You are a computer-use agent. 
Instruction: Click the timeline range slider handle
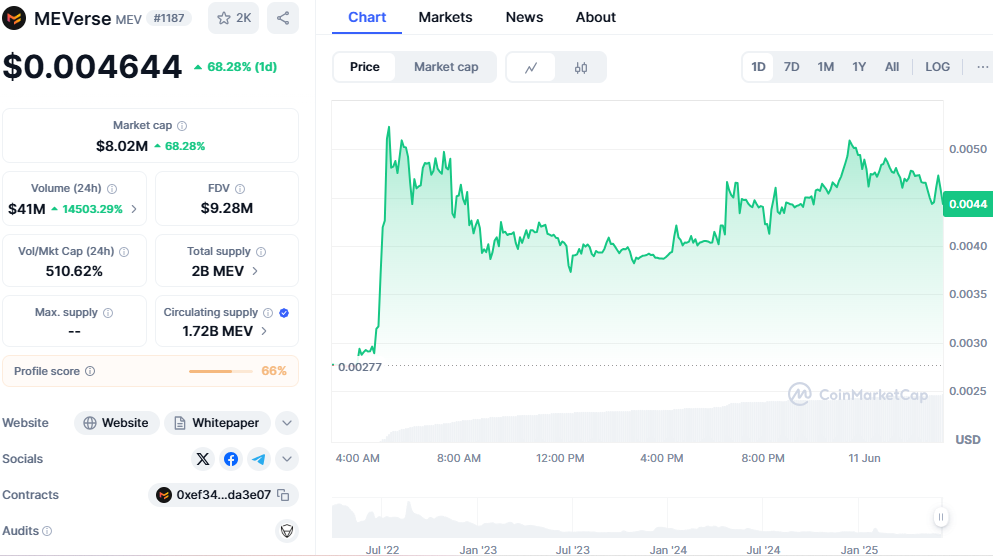(940, 517)
